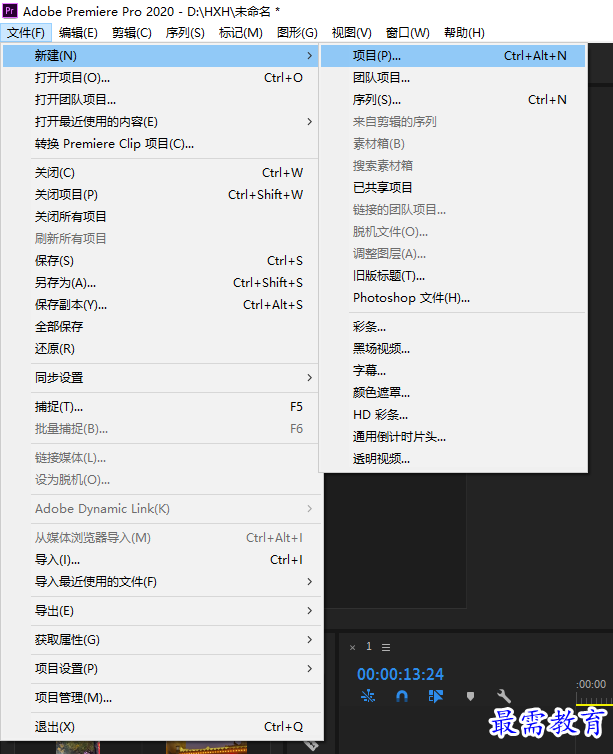Image resolution: width=613 pixels, height=754 pixels.
Task: Expand the 同步设置 submenu arrow
Action: (x=310, y=377)
